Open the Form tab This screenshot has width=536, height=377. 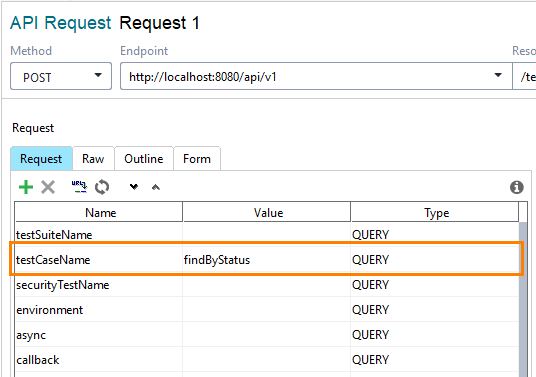click(x=197, y=159)
